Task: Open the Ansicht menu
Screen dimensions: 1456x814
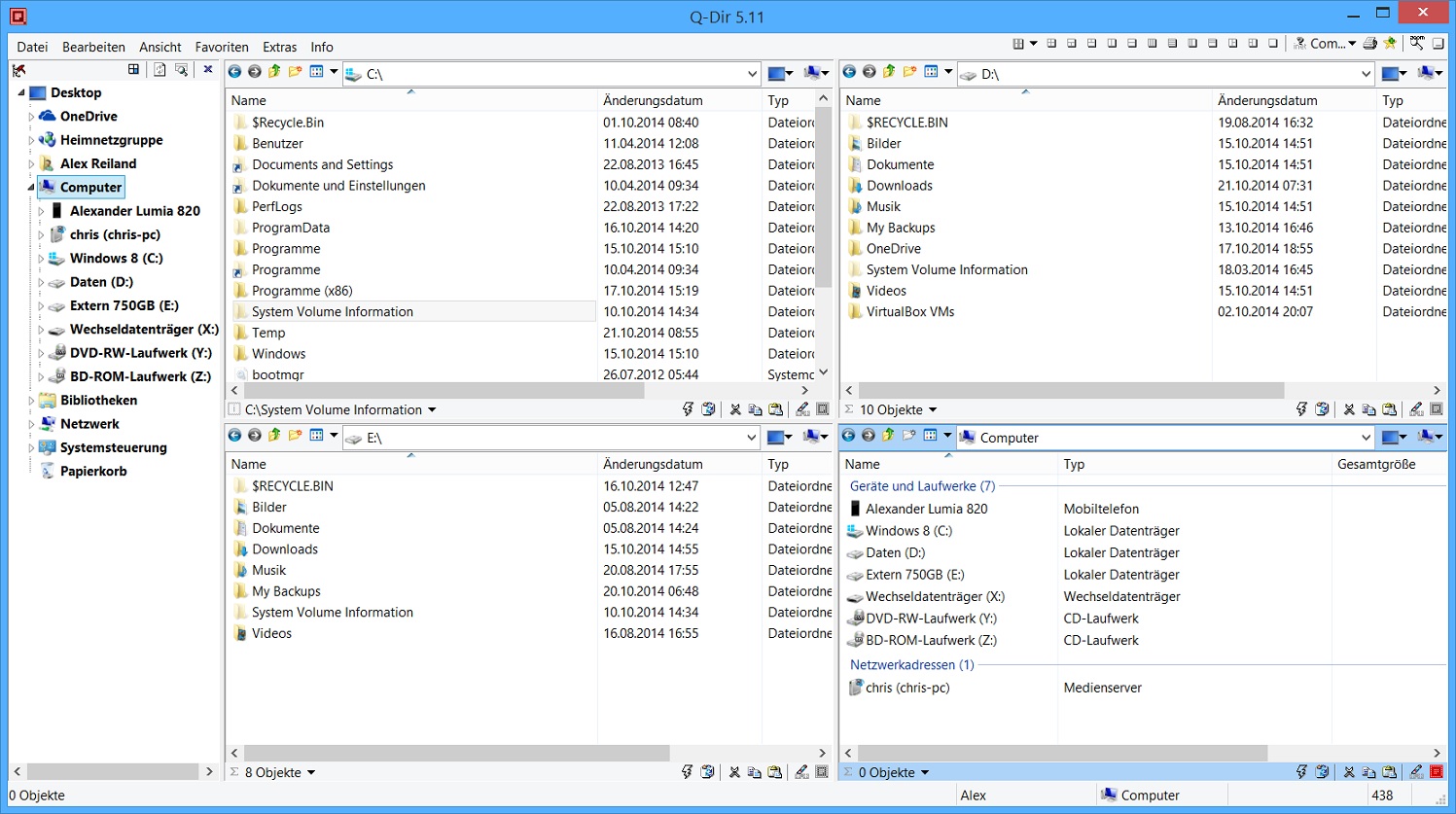Action: pyautogui.click(x=160, y=47)
